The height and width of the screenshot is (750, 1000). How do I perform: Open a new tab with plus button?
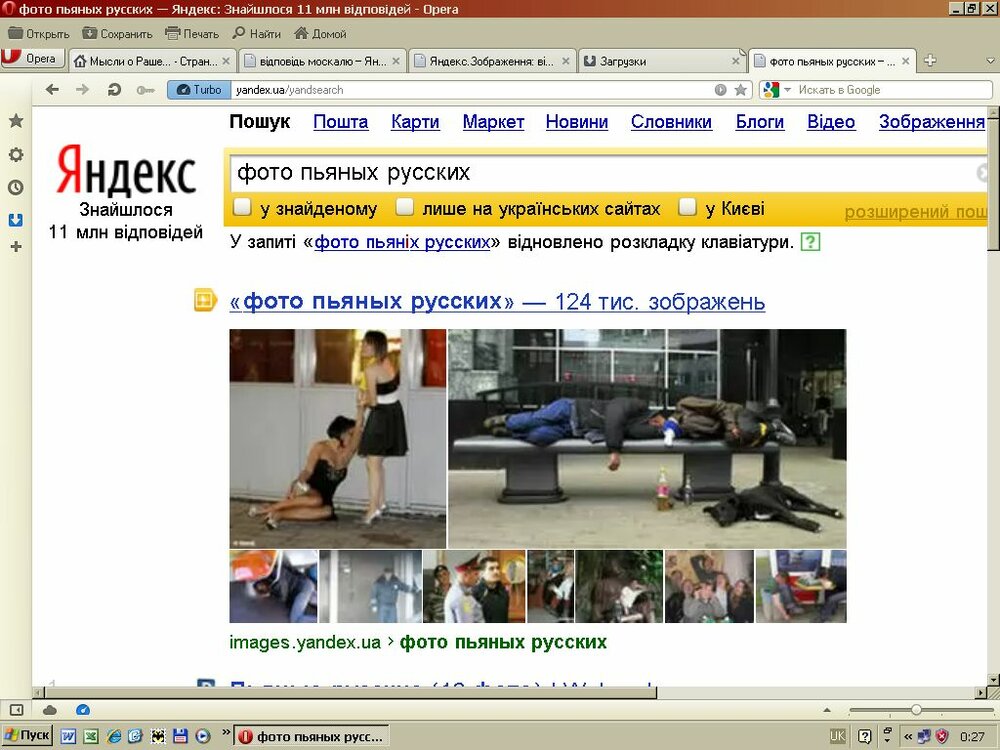pyautogui.click(x=930, y=61)
